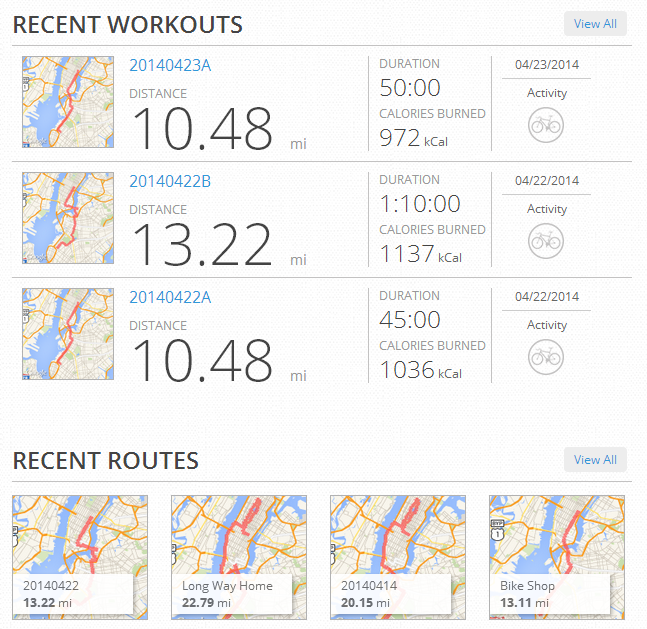This screenshot has width=647, height=629.
Task: Click map thumbnail of 20140423A workout
Action: pyautogui.click(x=68, y=103)
